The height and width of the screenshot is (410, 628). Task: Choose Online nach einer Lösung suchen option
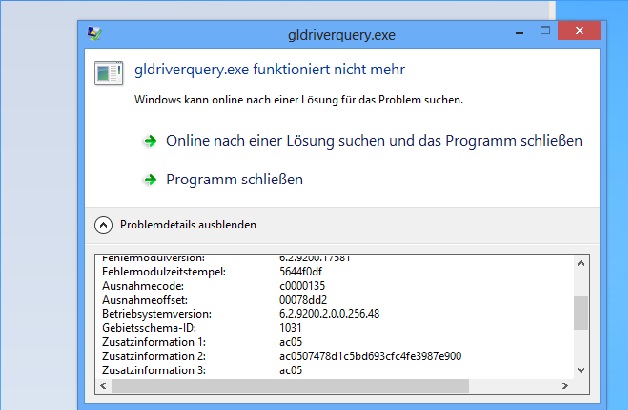[374, 141]
